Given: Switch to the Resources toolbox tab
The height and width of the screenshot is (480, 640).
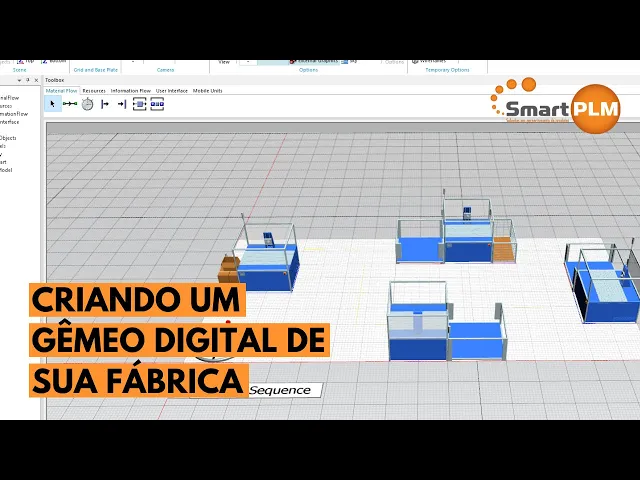Looking at the screenshot, I should pyautogui.click(x=94, y=91).
